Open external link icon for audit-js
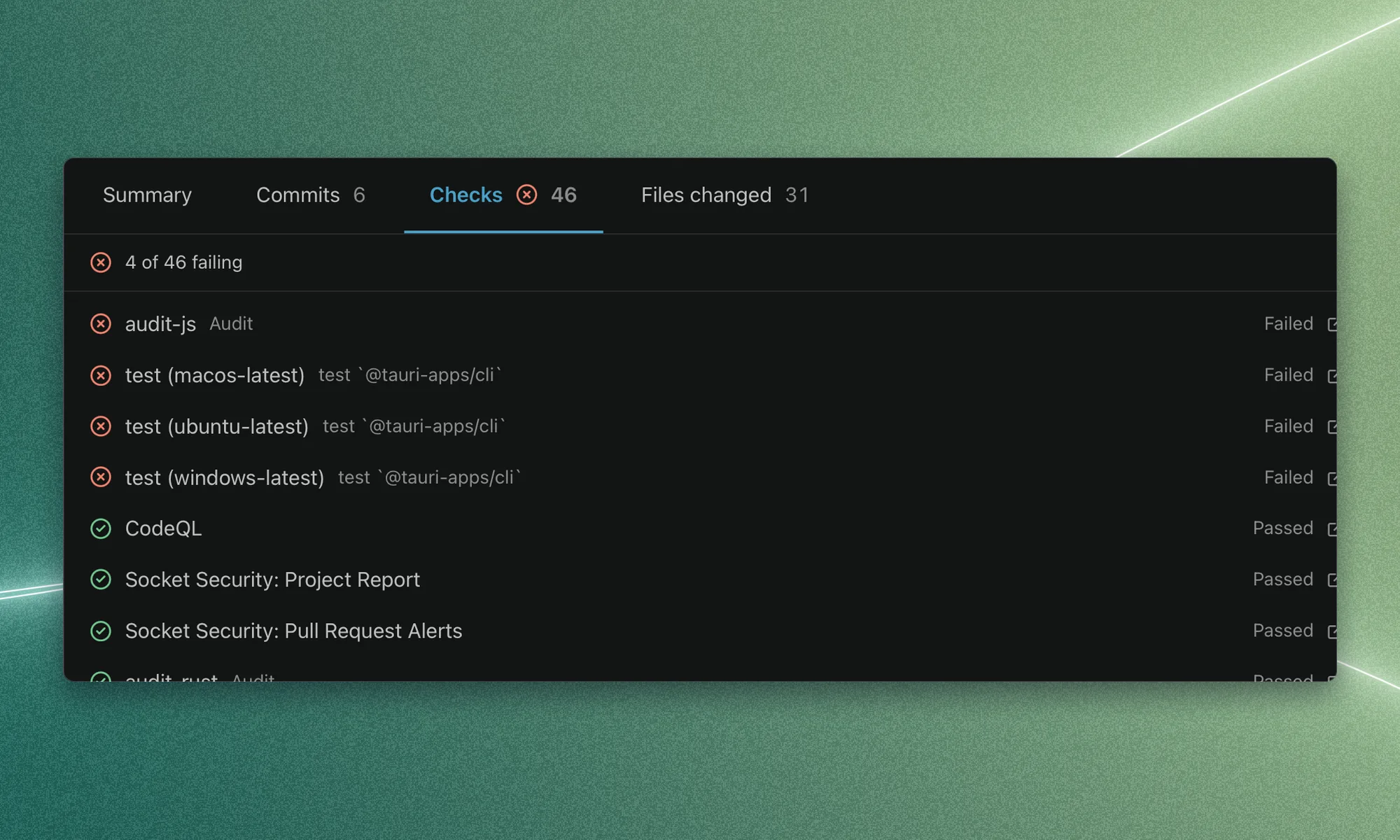This screenshot has width=1400, height=840. click(x=1332, y=324)
